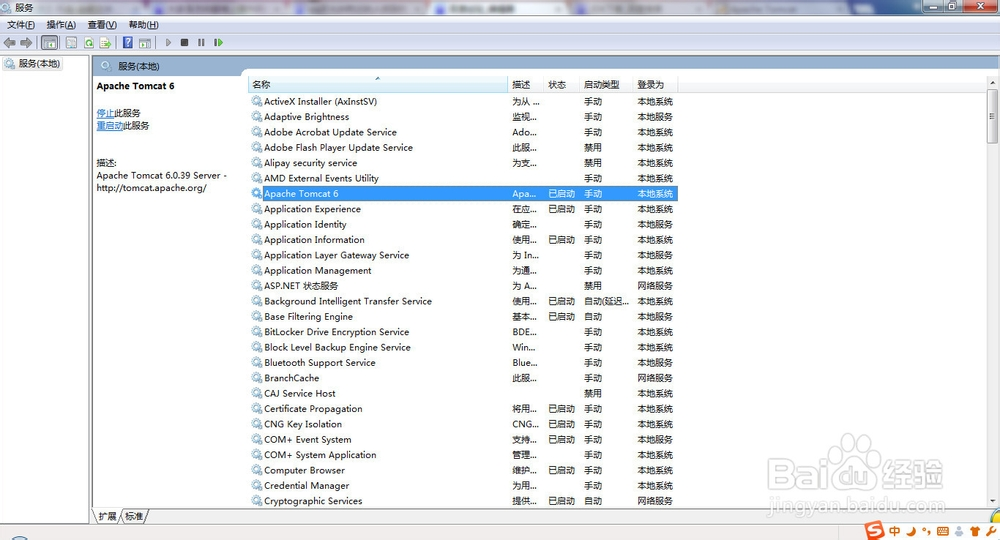Open the 操作(A) menu

61,25
